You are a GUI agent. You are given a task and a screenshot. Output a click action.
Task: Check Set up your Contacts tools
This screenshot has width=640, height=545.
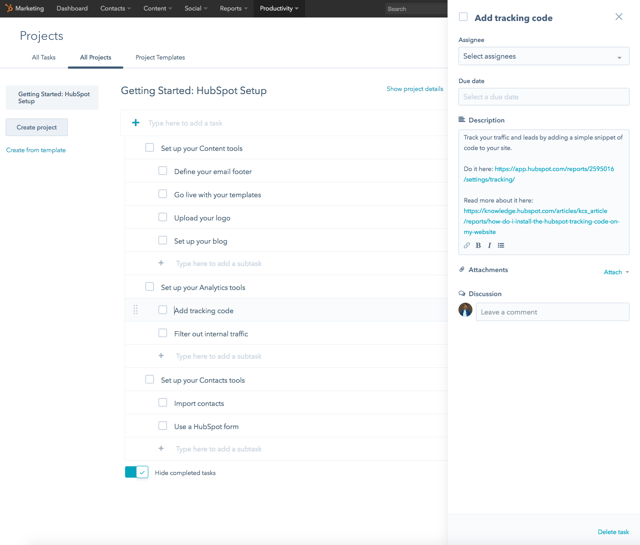150,379
